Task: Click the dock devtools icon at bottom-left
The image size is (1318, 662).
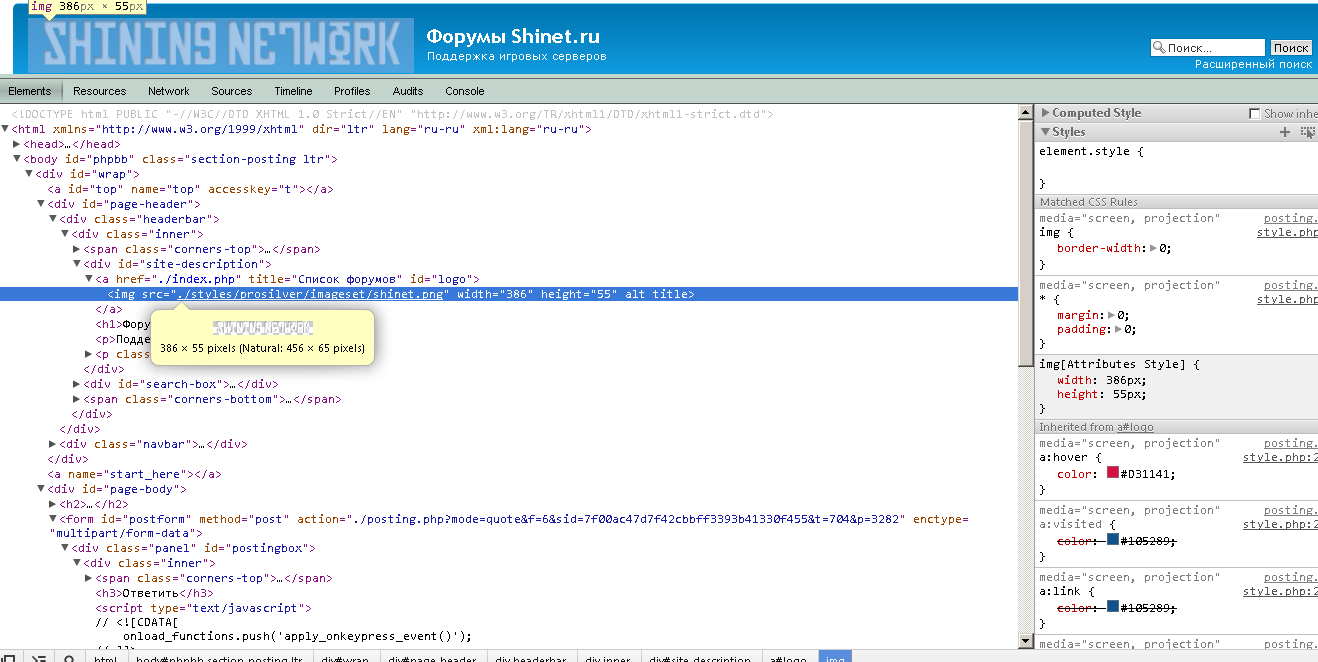Action: tap(11, 658)
